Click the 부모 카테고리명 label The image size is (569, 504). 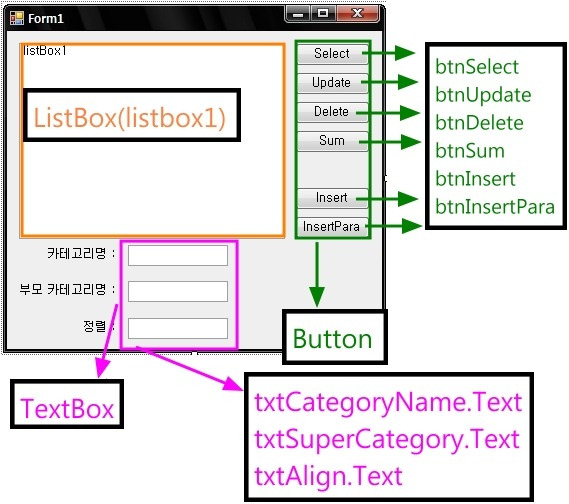coord(68,290)
